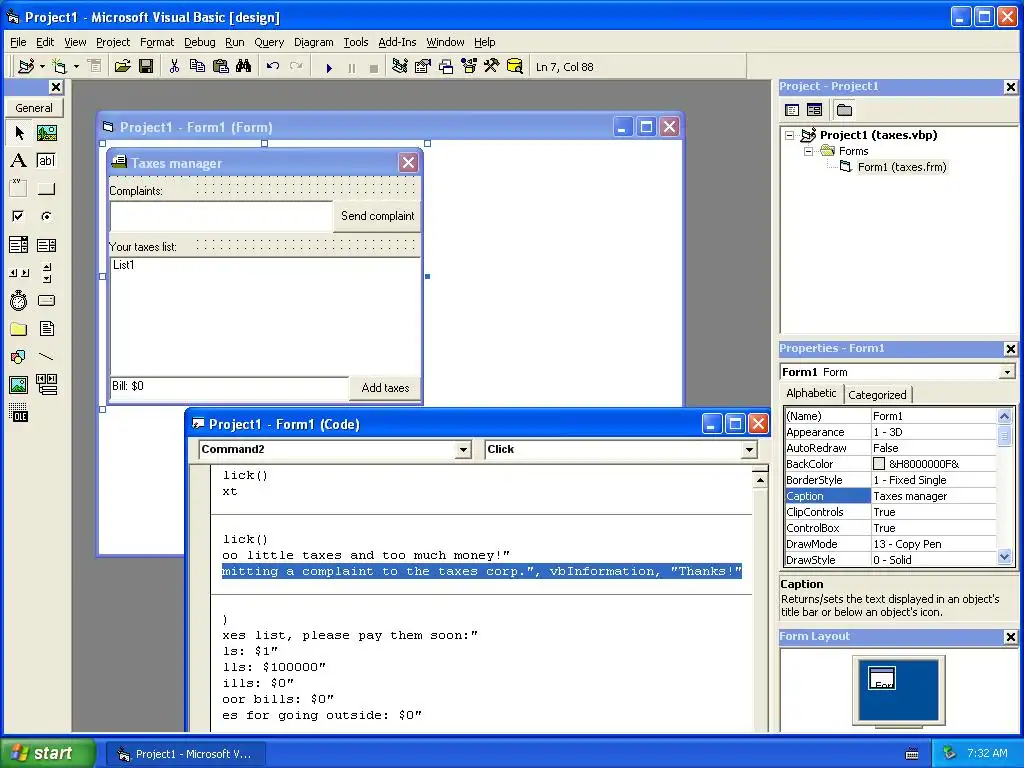The height and width of the screenshot is (768, 1024).
Task: Select the CommandButton control tool
Action: click(x=46, y=189)
